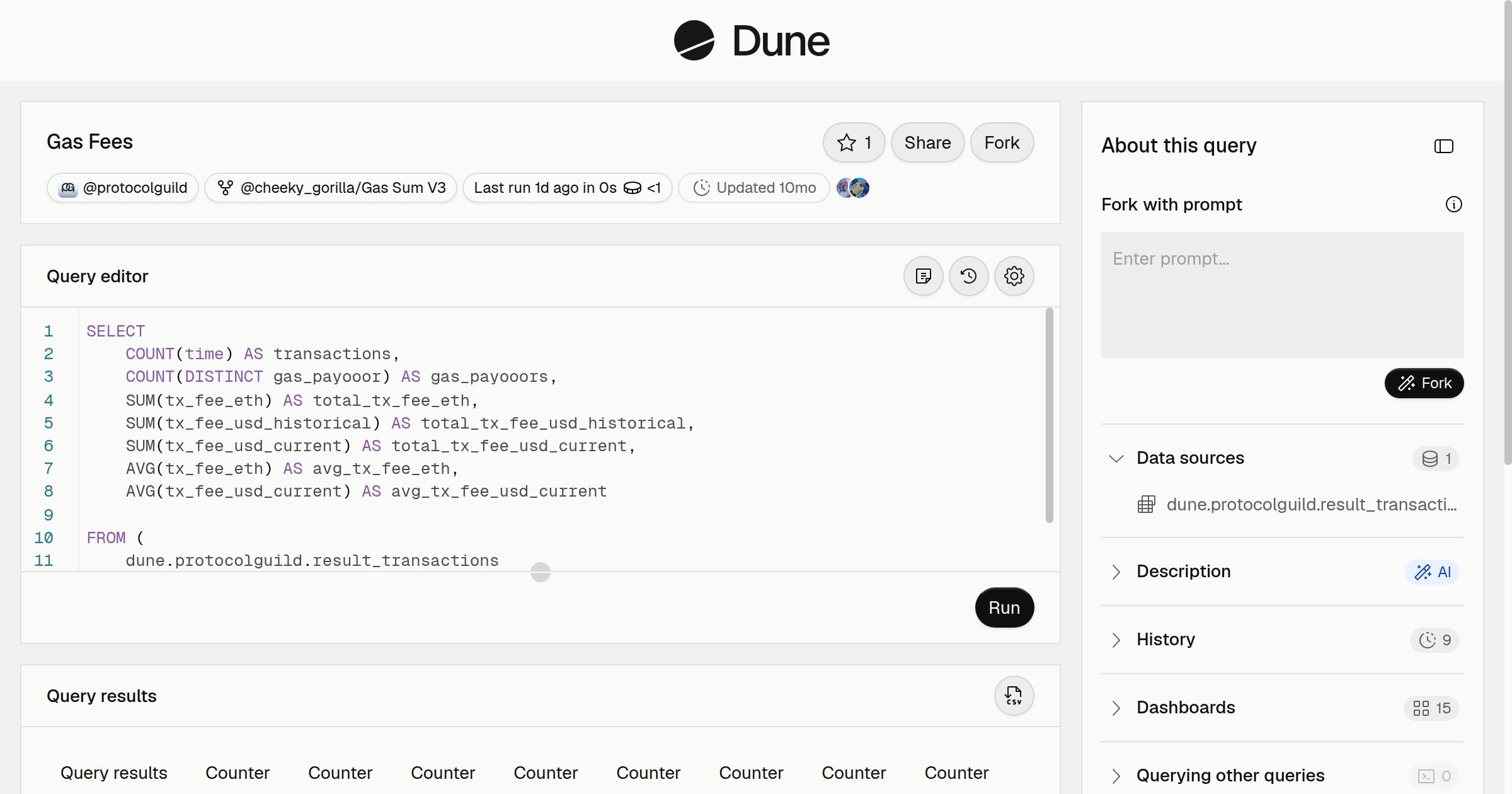Click the editor resize handle below the code

click(x=541, y=572)
